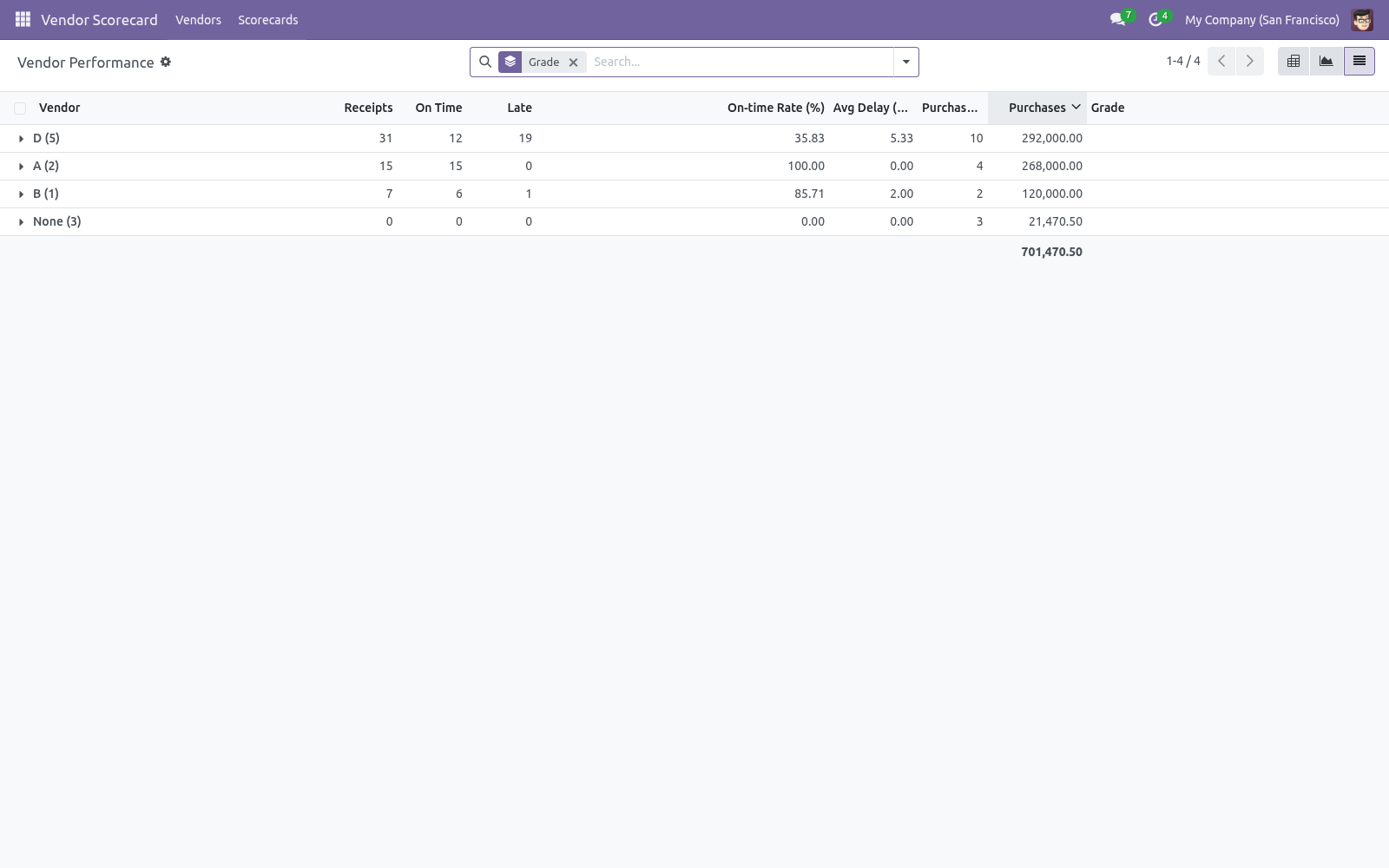The image size is (1389, 868).
Task: Go to previous page of records
Action: tap(1221, 61)
